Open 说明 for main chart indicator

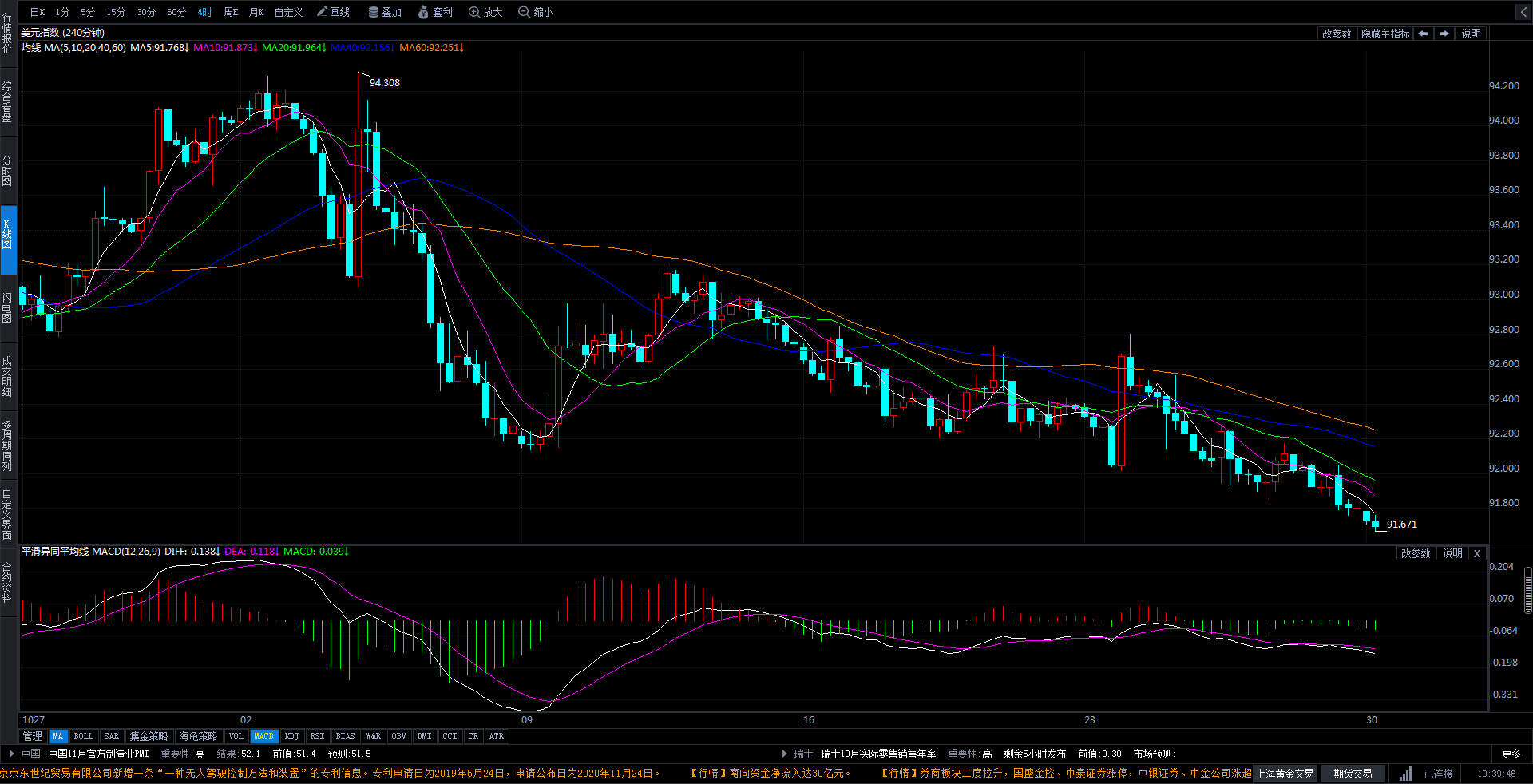point(1471,34)
